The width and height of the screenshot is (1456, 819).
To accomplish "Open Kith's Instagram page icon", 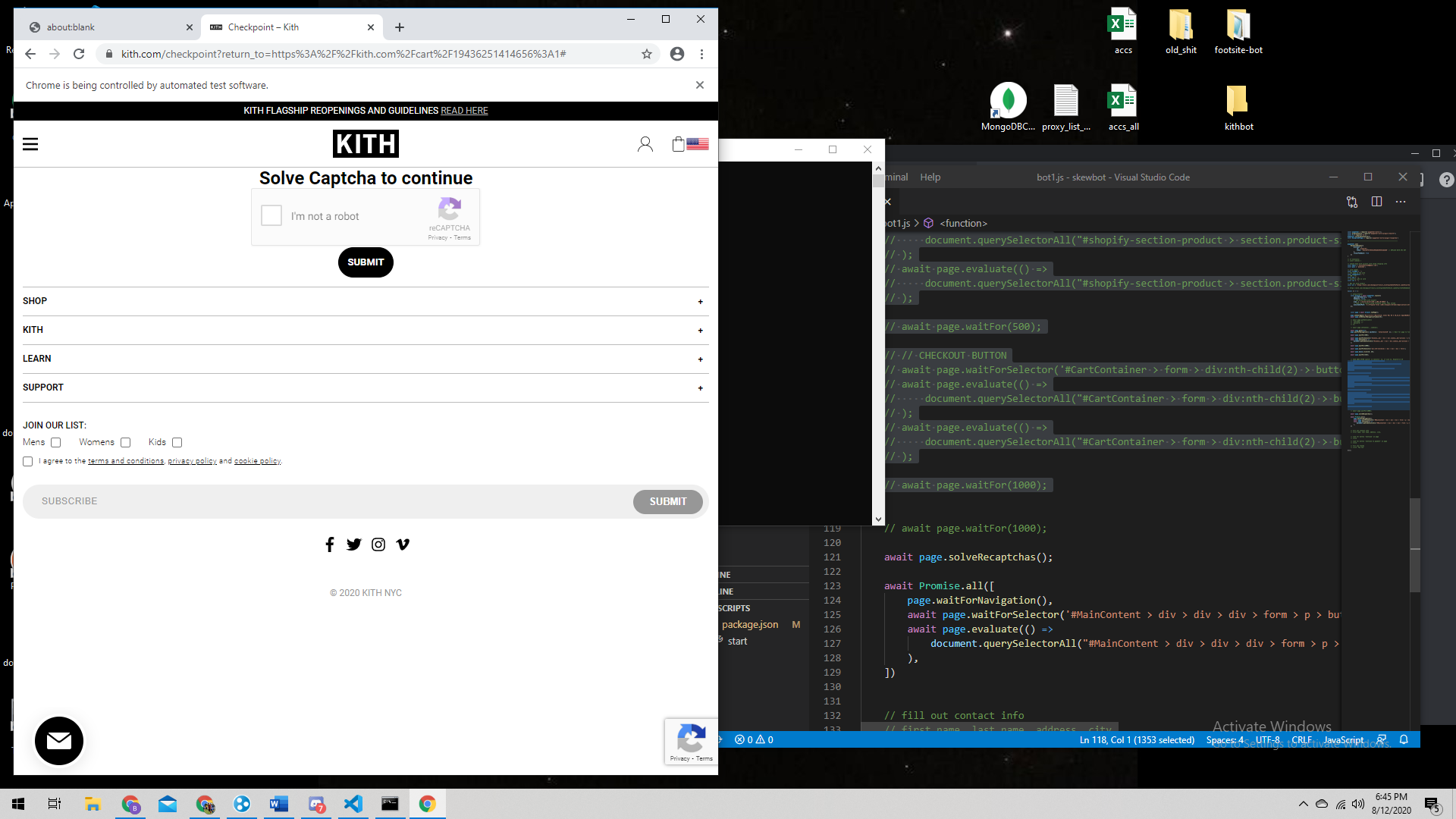I will click(x=378, y=544).
